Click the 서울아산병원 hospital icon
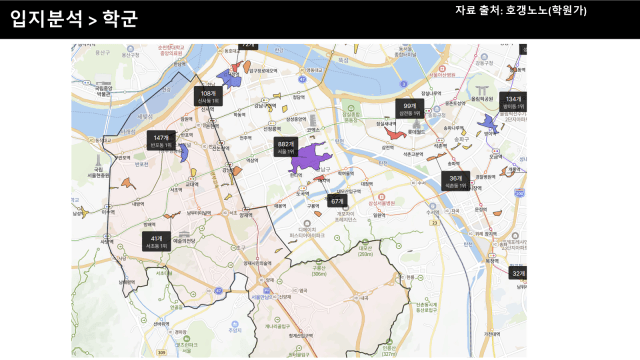The height and width of the screenshot is (360, 640). tap(442, 69)
